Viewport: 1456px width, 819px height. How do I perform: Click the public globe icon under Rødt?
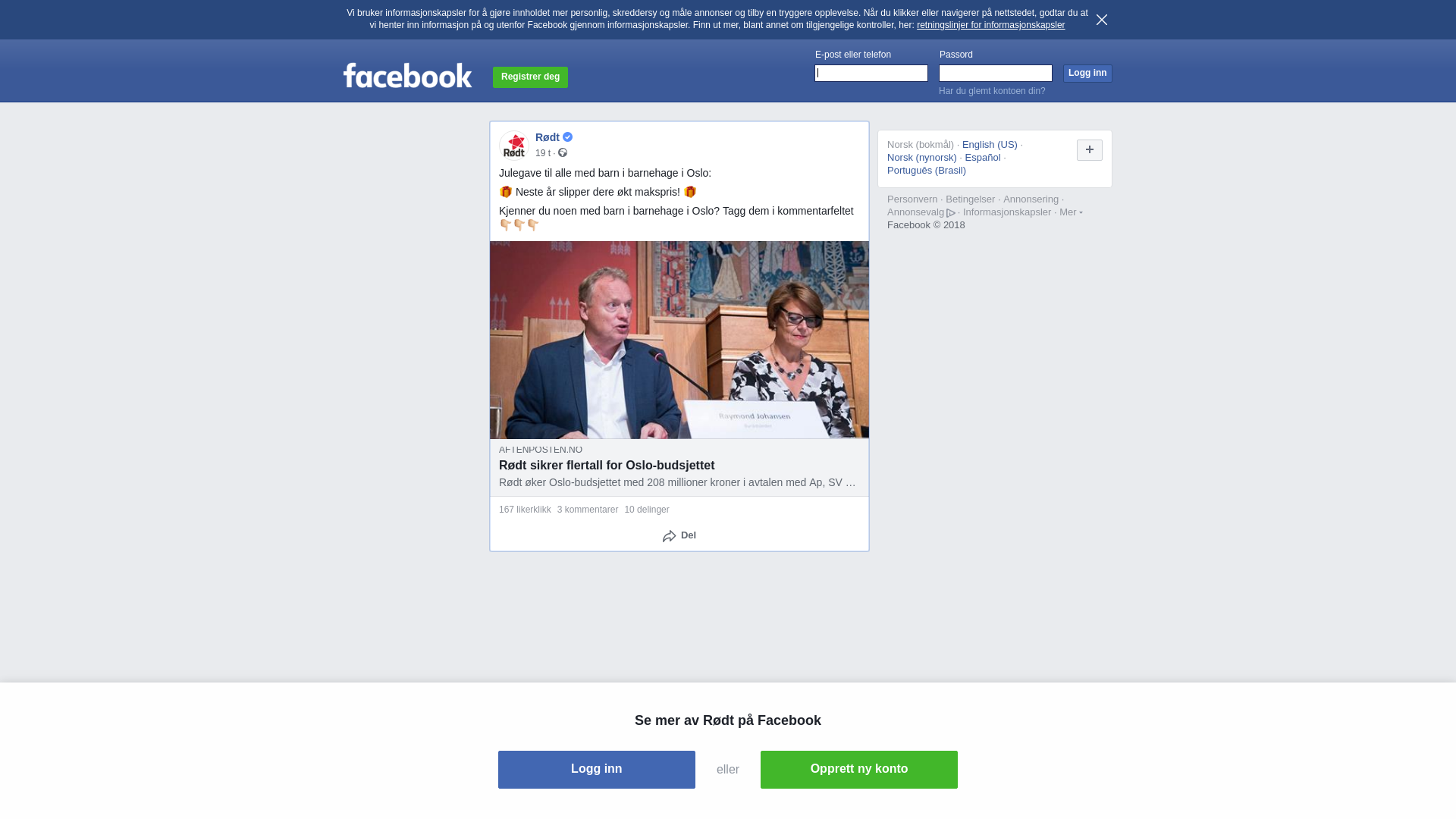point(563,152)
